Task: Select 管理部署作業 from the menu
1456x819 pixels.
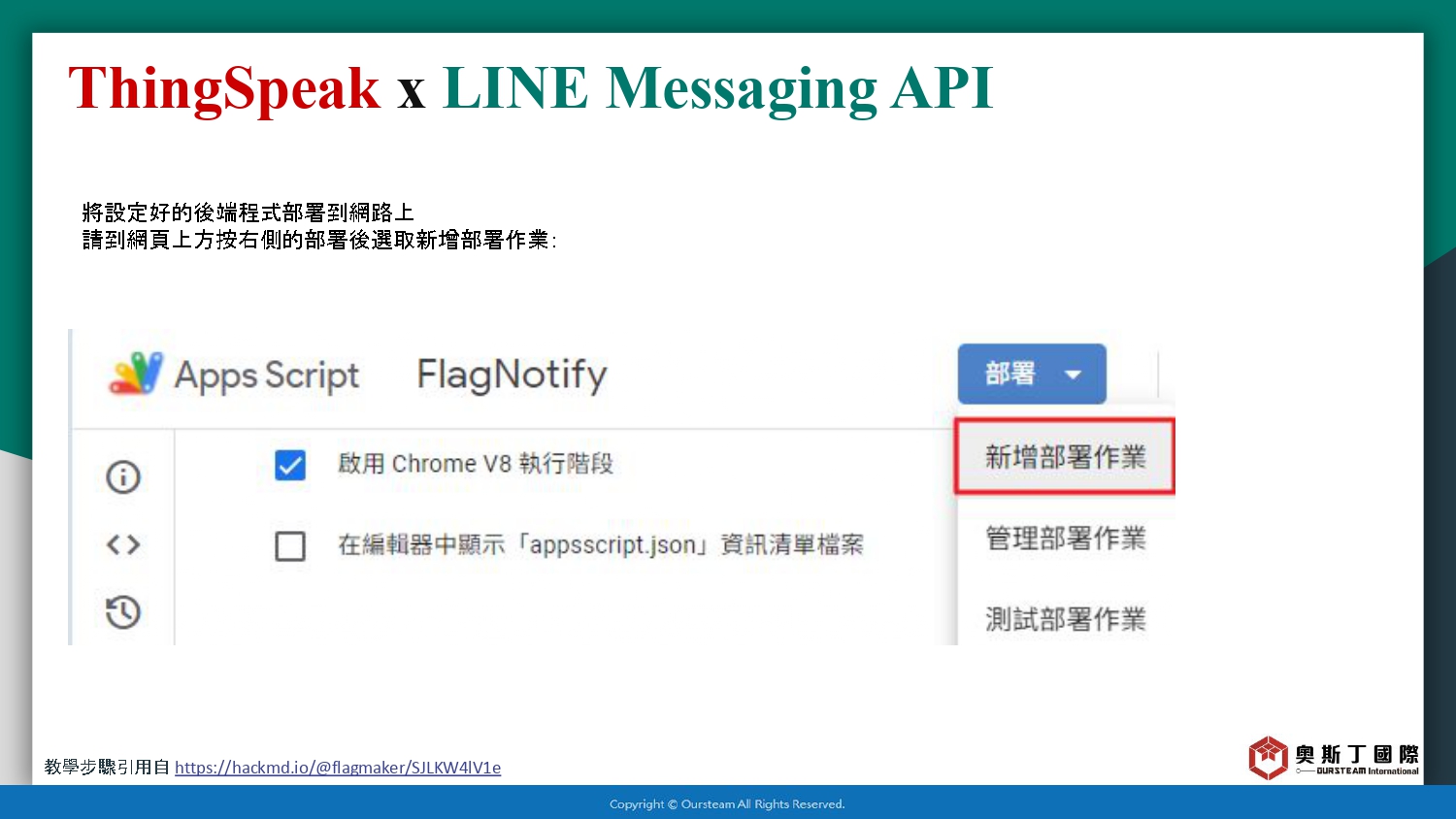Action: [x=1065, y=539]
